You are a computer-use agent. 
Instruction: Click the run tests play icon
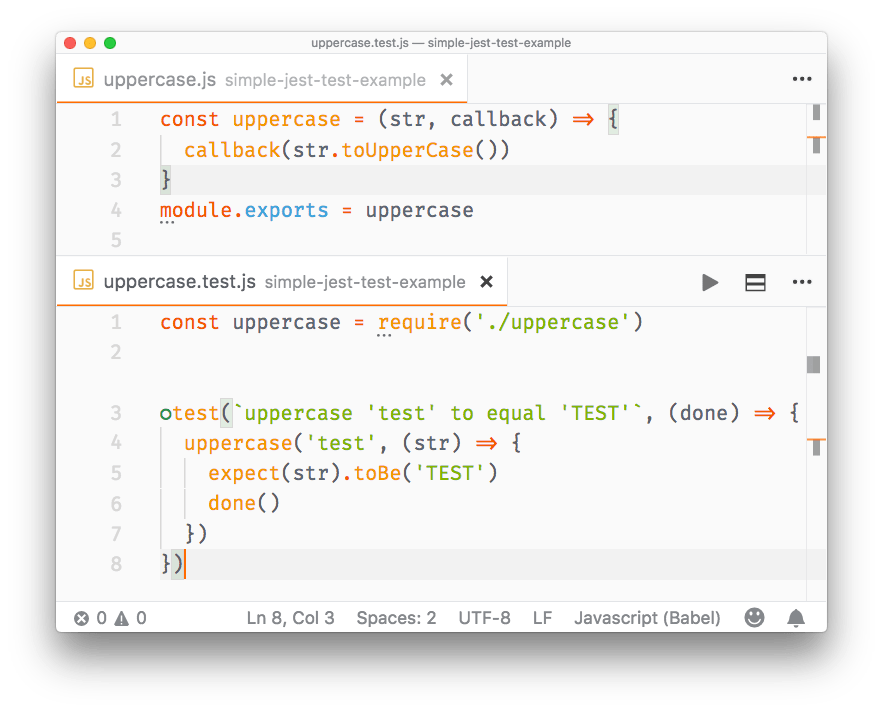click(710, 282)
